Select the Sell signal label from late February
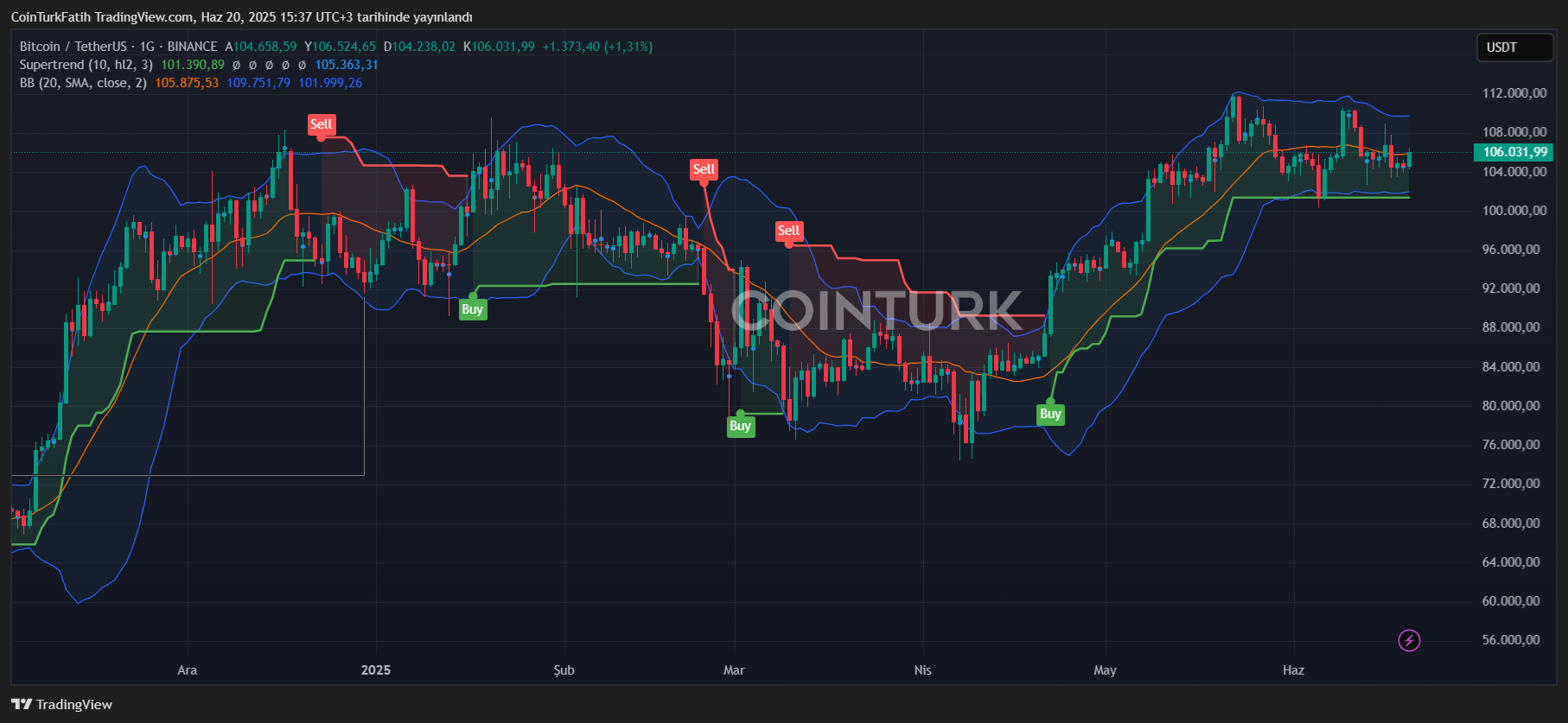 (x=704, y=169)
